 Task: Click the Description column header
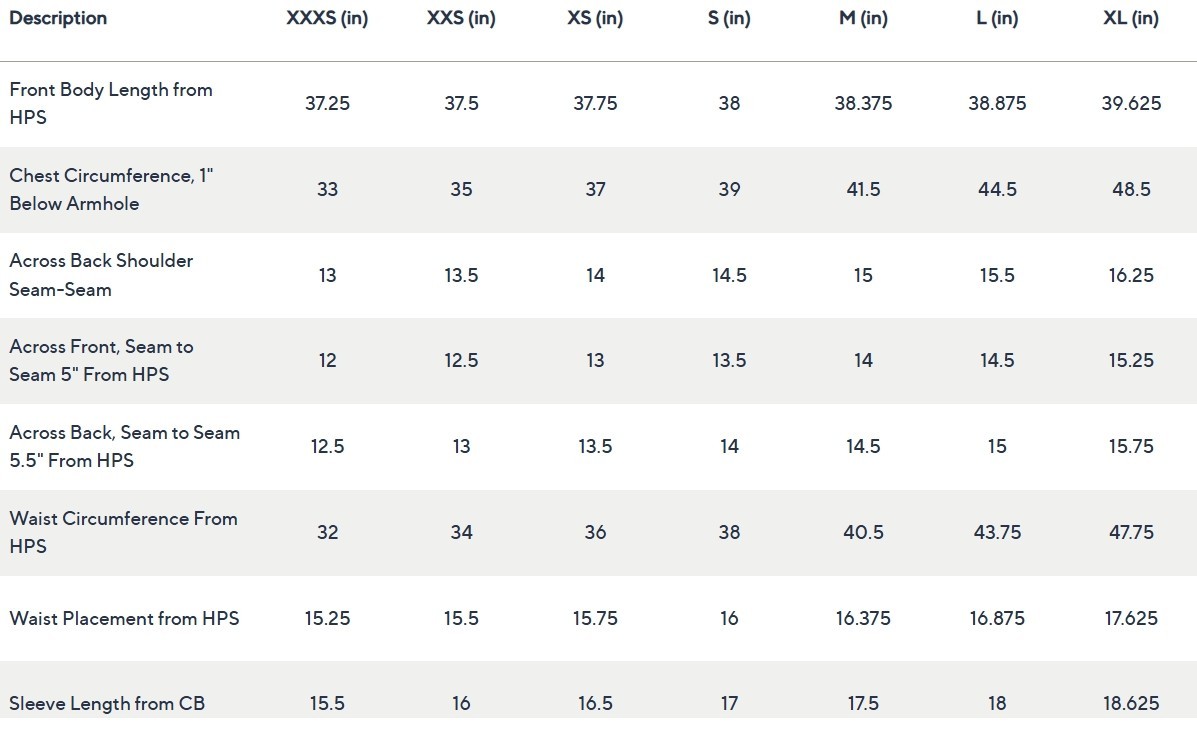(58, 18)
